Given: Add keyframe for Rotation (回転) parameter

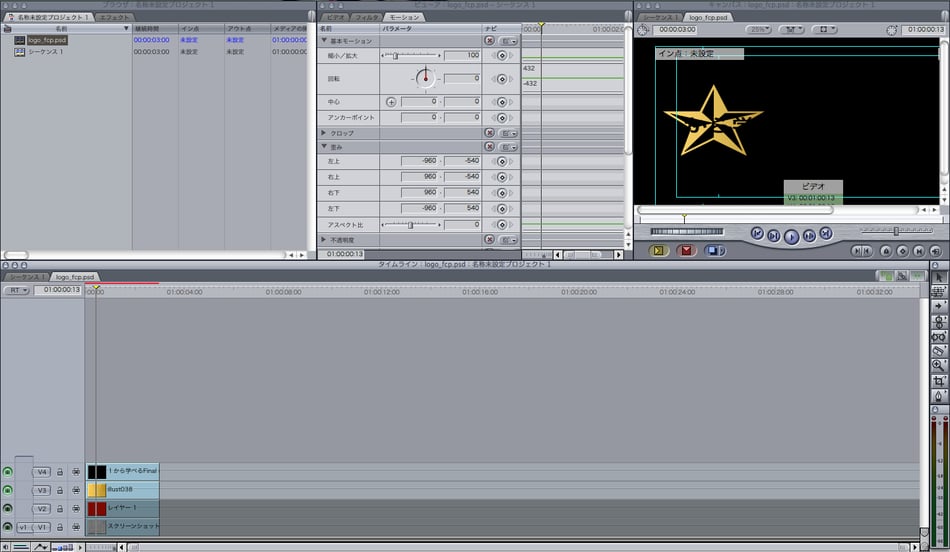Looking at the screenshot, I should [502, 79].
